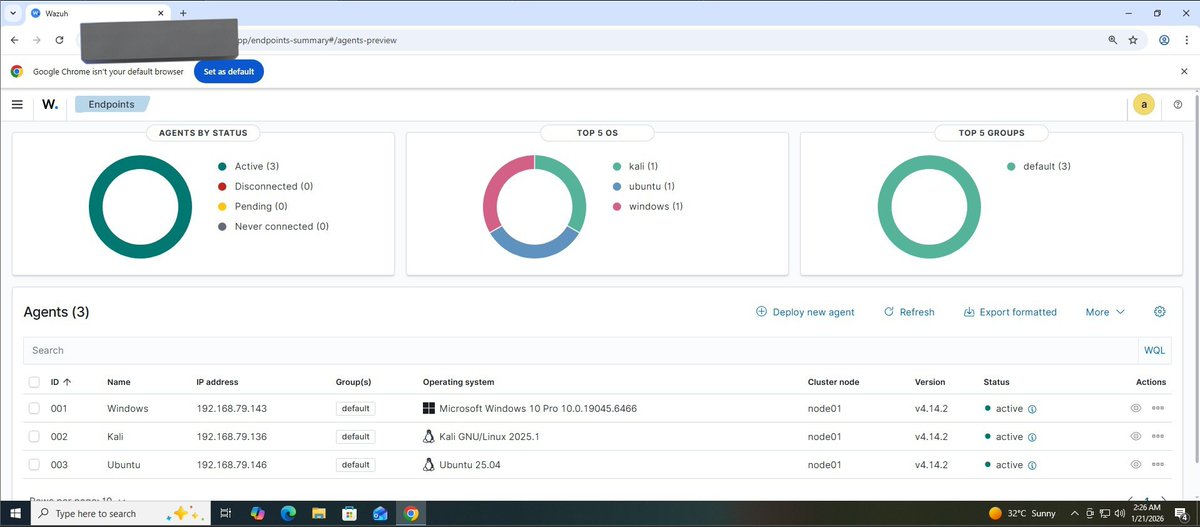Click the default group badge for Windows agent
Image resolution: width=1200 pixels, height=527 pixels.
[355, 408]
